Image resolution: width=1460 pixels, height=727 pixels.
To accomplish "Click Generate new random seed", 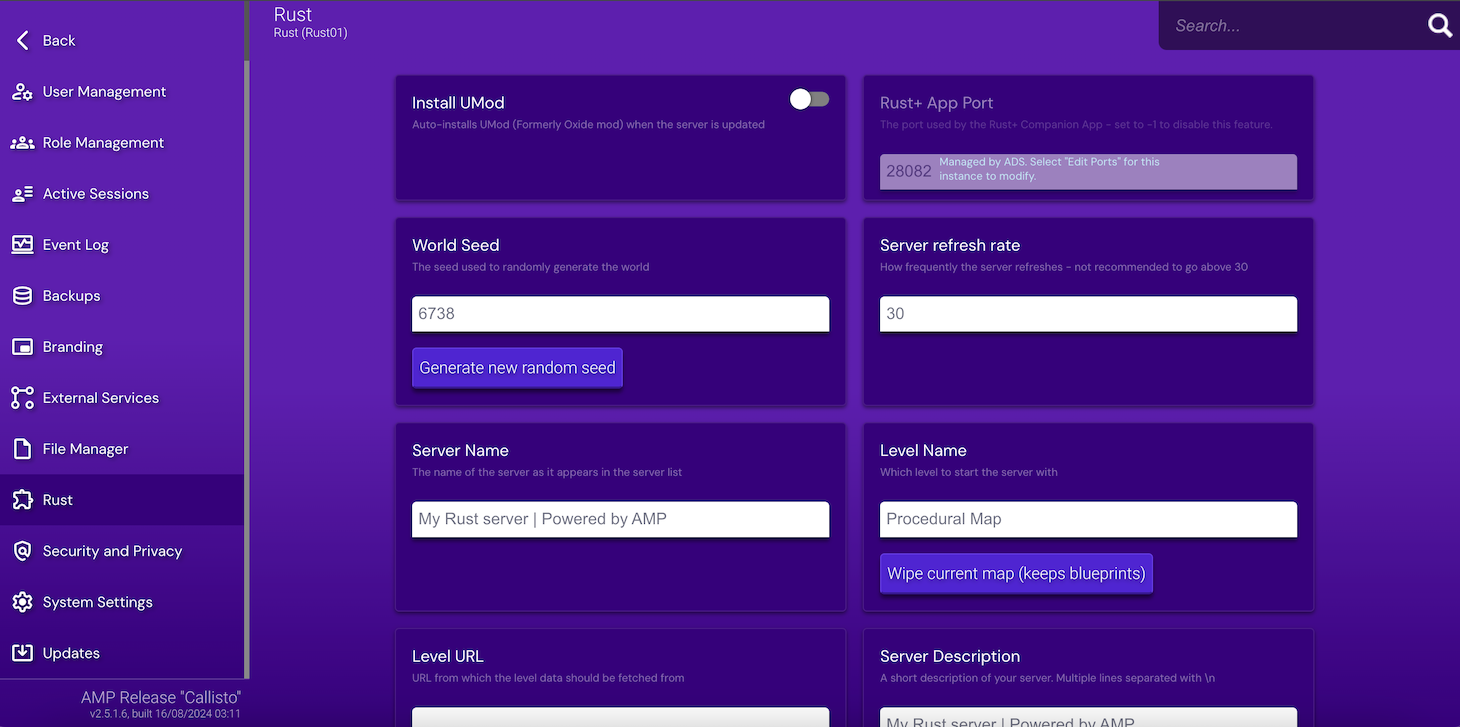I will click(x=517, y=367).
